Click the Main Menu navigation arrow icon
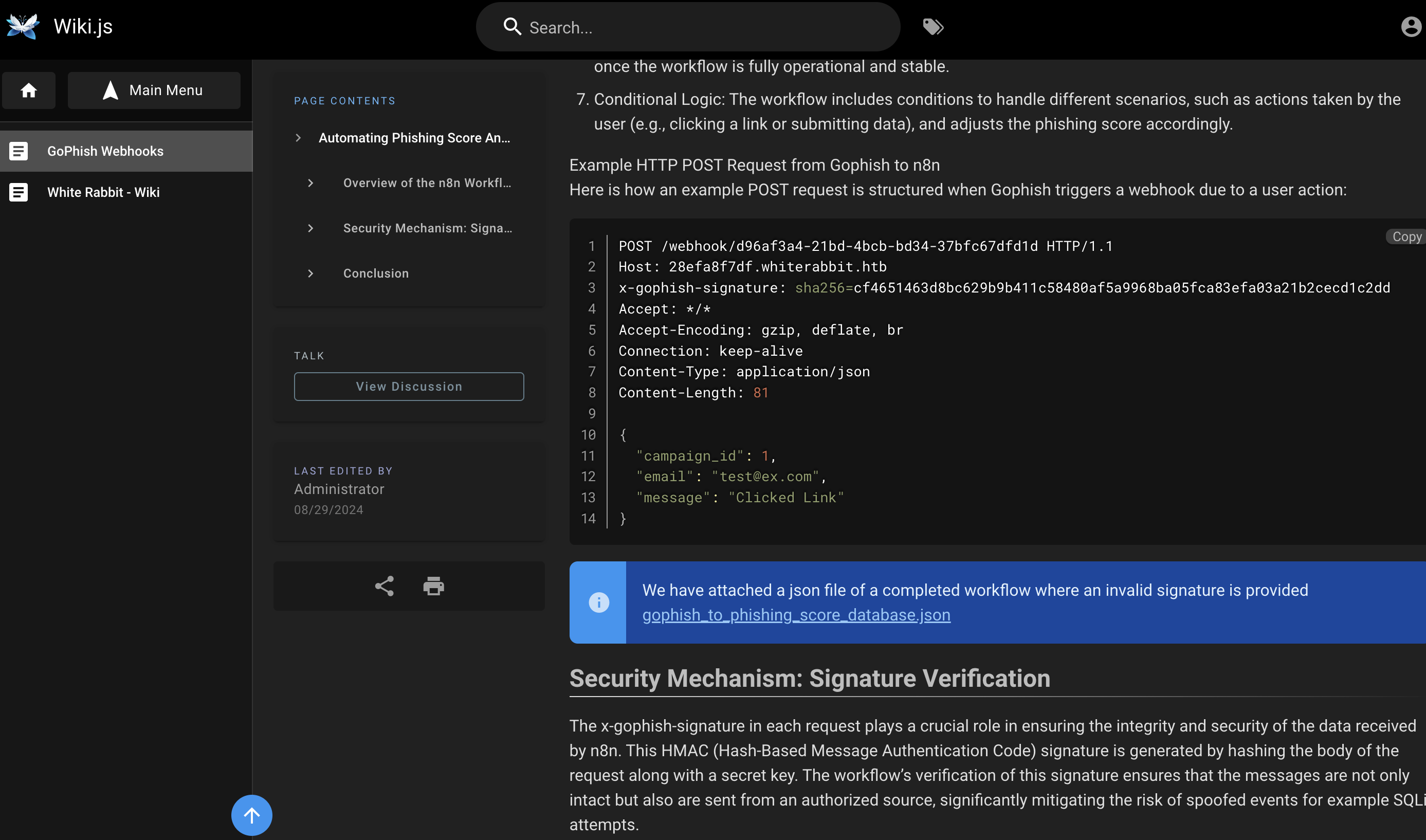Viewport: 1426px width, 840px height. pyautogui.click(x=111, y=90)
